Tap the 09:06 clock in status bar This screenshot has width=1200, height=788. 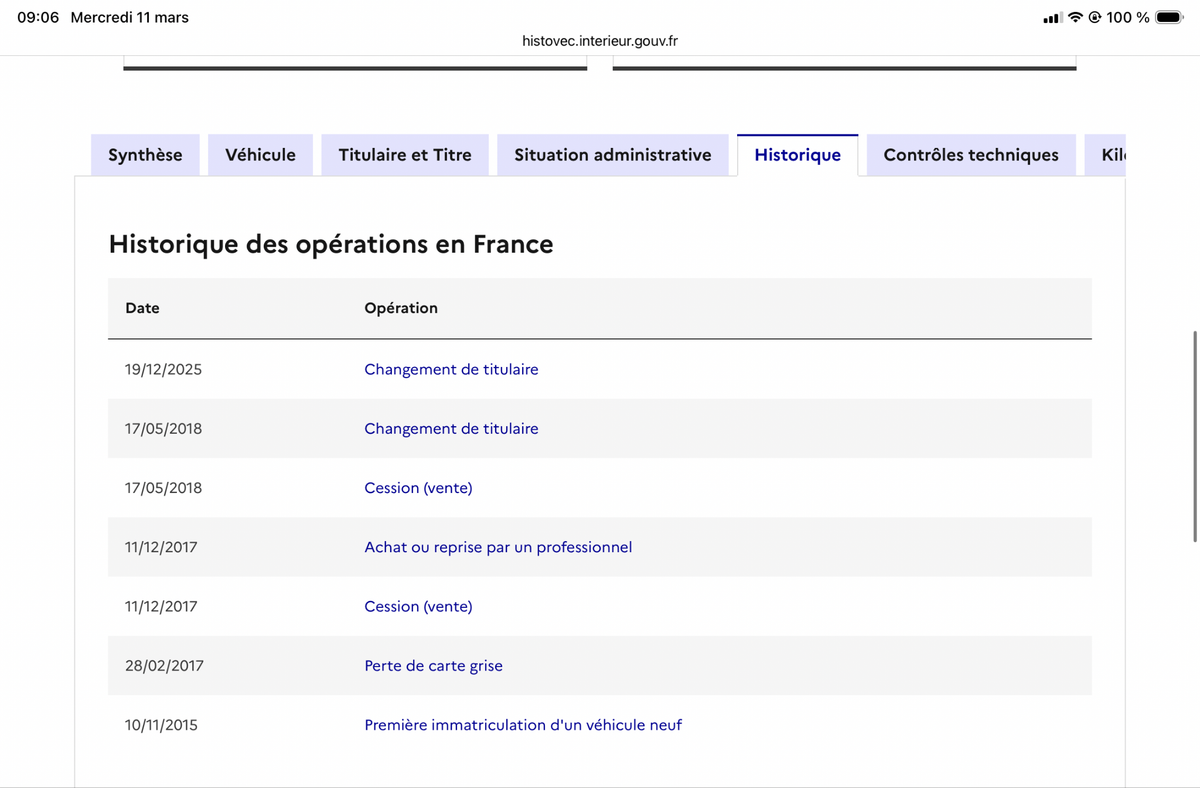(38, 17)
